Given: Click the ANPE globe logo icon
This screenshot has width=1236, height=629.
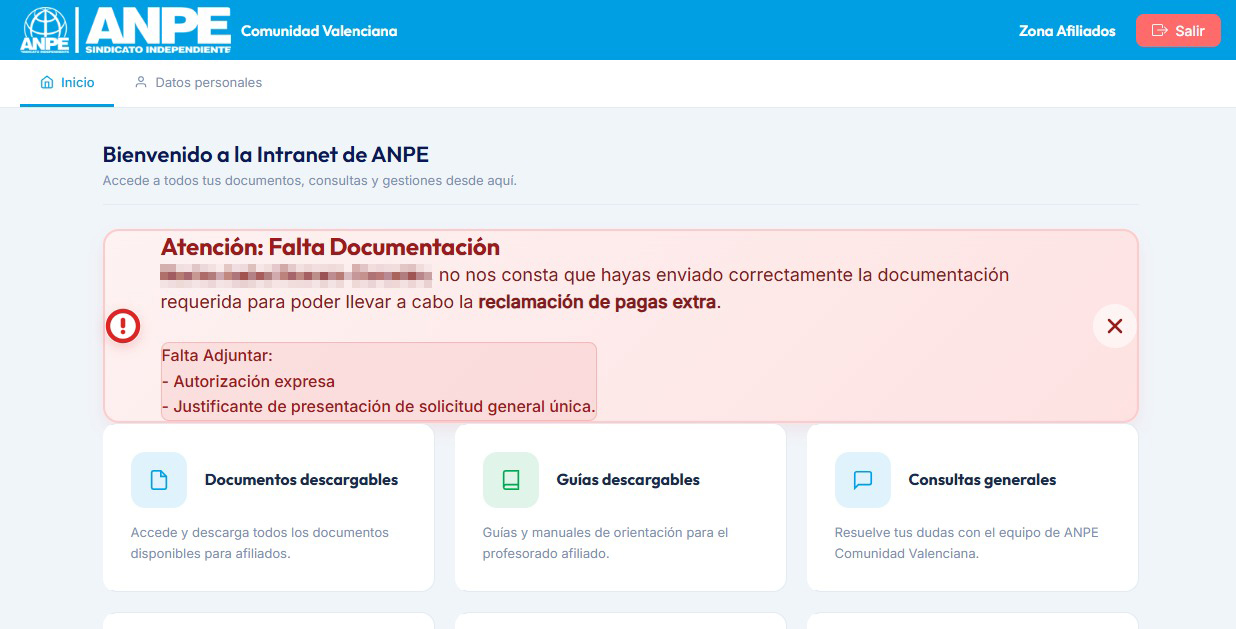Looking at the screenshot, I should tap(45, 30).
